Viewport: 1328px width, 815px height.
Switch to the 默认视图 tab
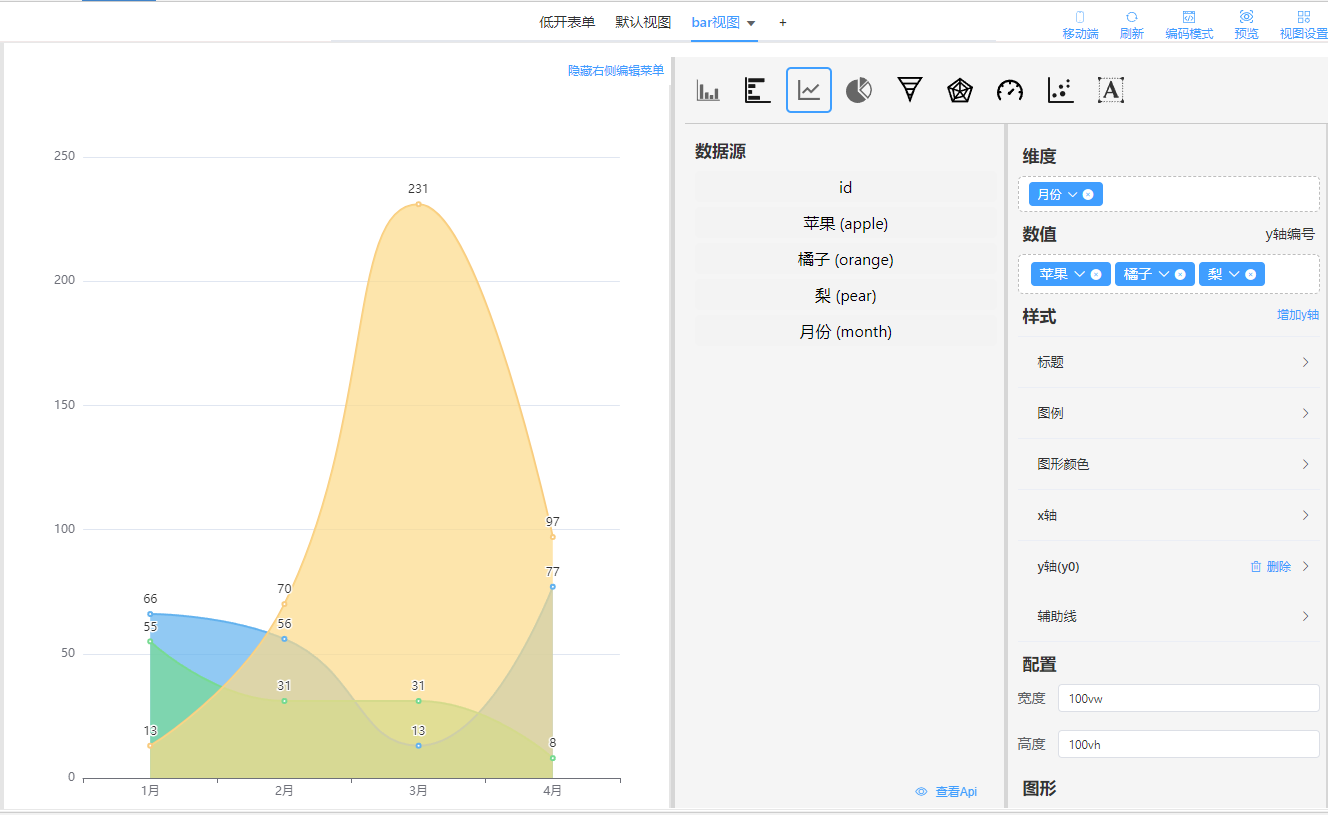tap(643, 22)
